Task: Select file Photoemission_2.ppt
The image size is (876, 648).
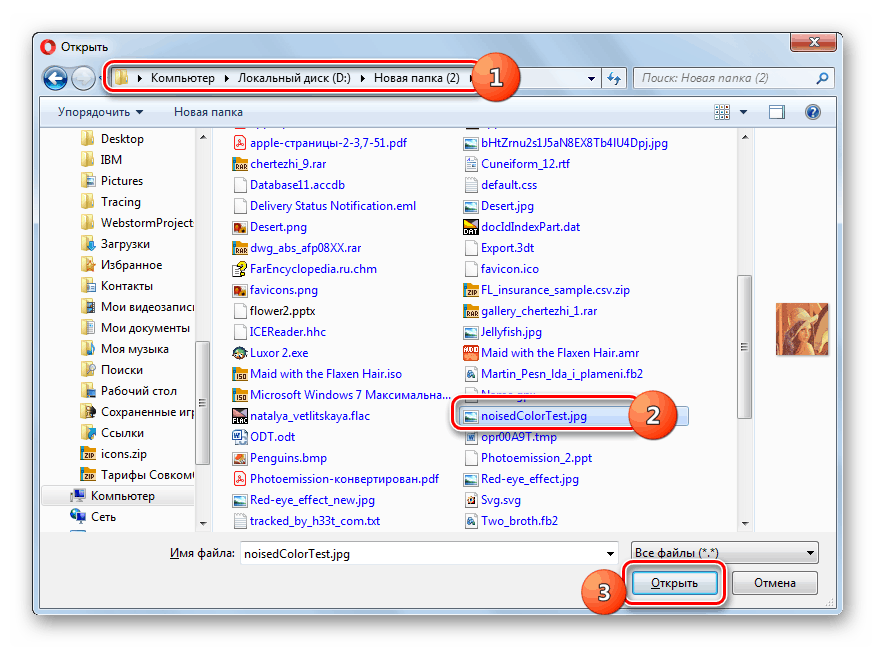Action: click(x=536, y=458)
